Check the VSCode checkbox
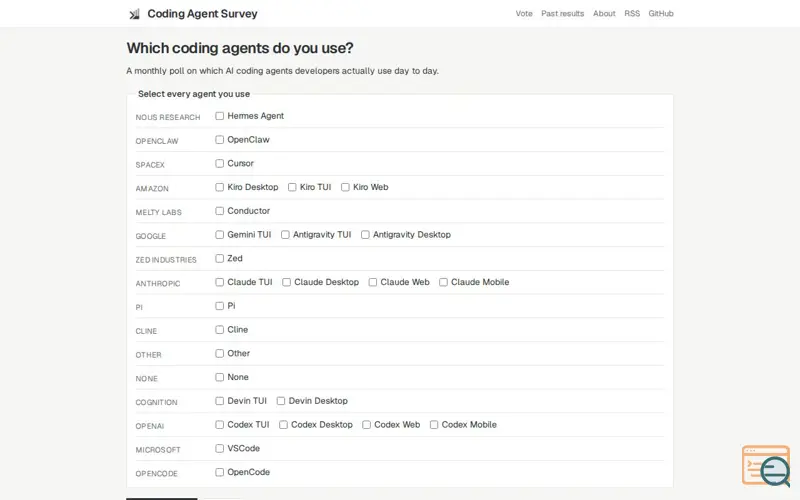 click(219, 448)
